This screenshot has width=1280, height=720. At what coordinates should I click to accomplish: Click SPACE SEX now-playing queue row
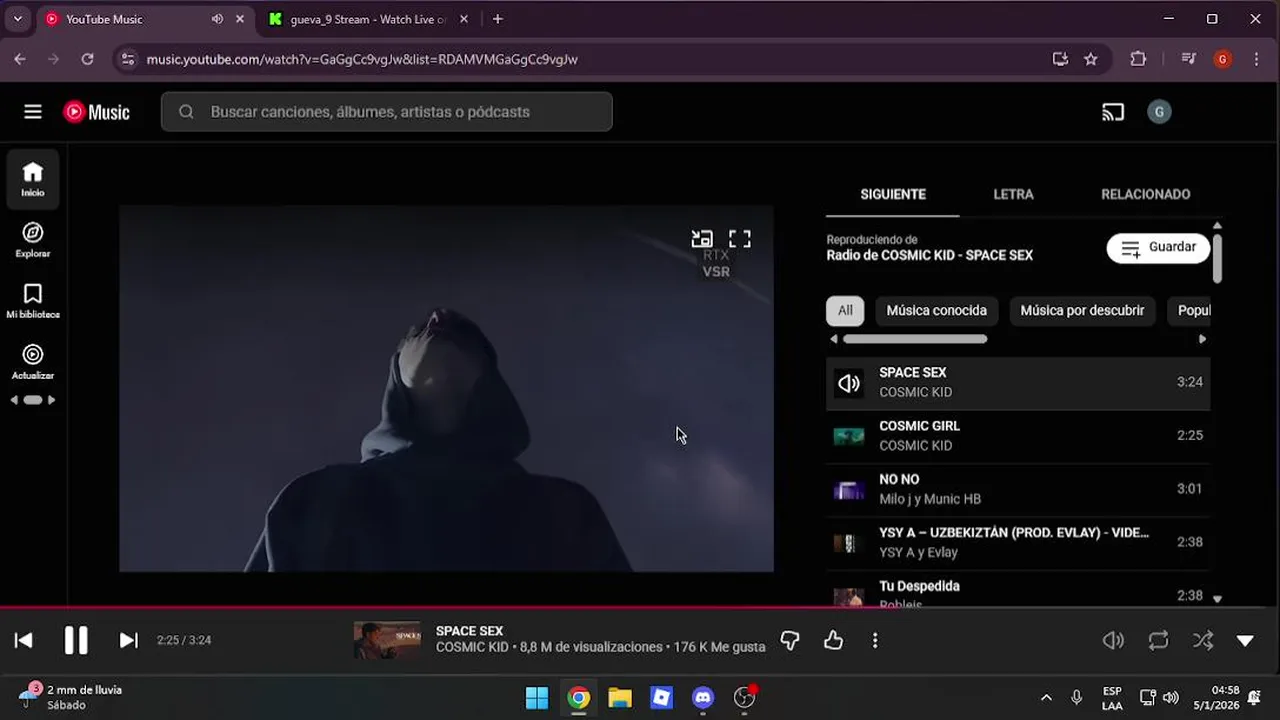point(1018,383)
